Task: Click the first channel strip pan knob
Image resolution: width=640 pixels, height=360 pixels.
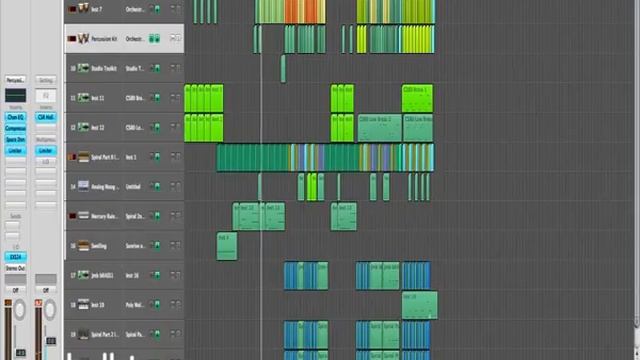Action: [x=20, y=310]
